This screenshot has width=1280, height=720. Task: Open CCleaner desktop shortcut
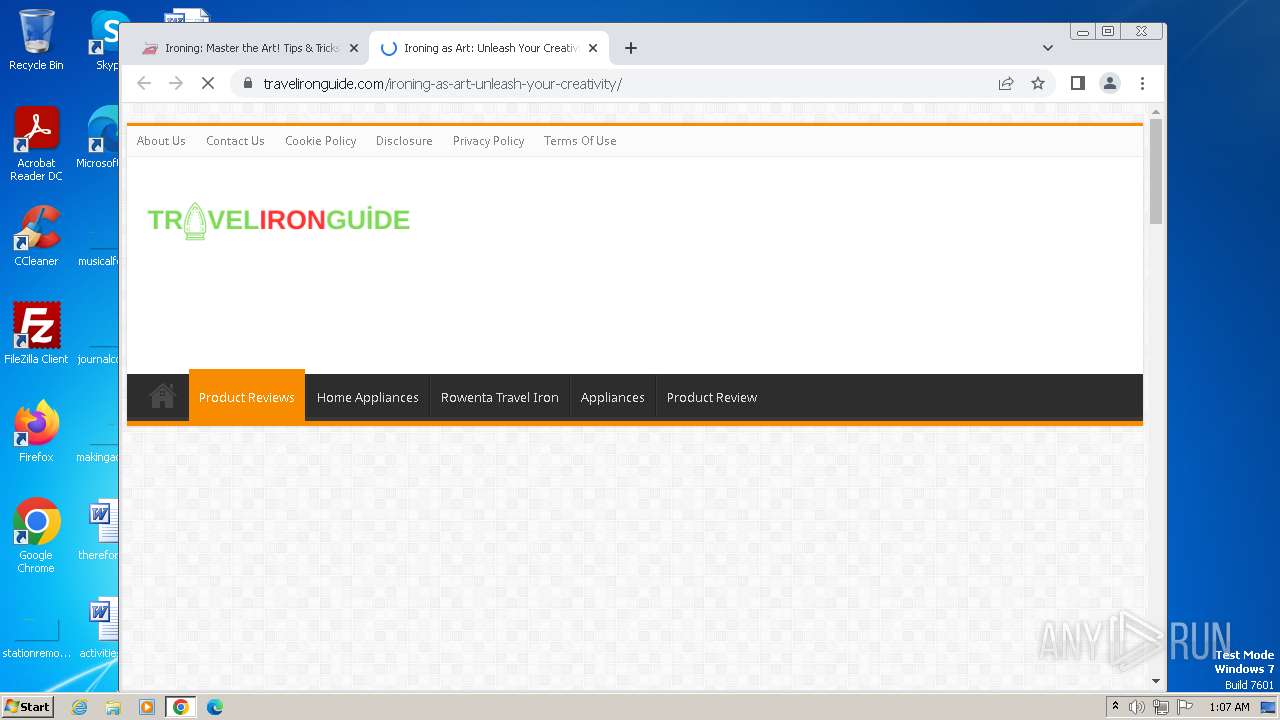click(36, 236)
